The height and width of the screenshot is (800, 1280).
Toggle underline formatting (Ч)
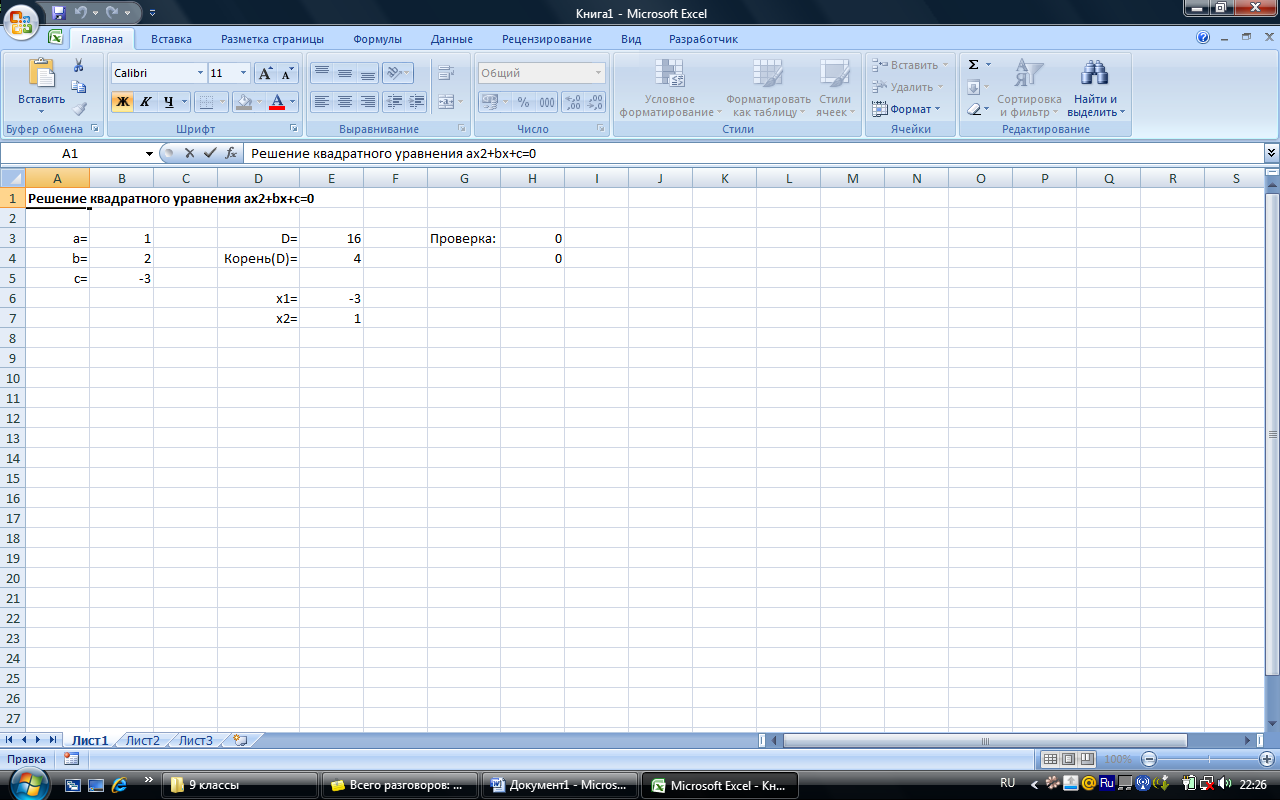[x=168, y=101]
